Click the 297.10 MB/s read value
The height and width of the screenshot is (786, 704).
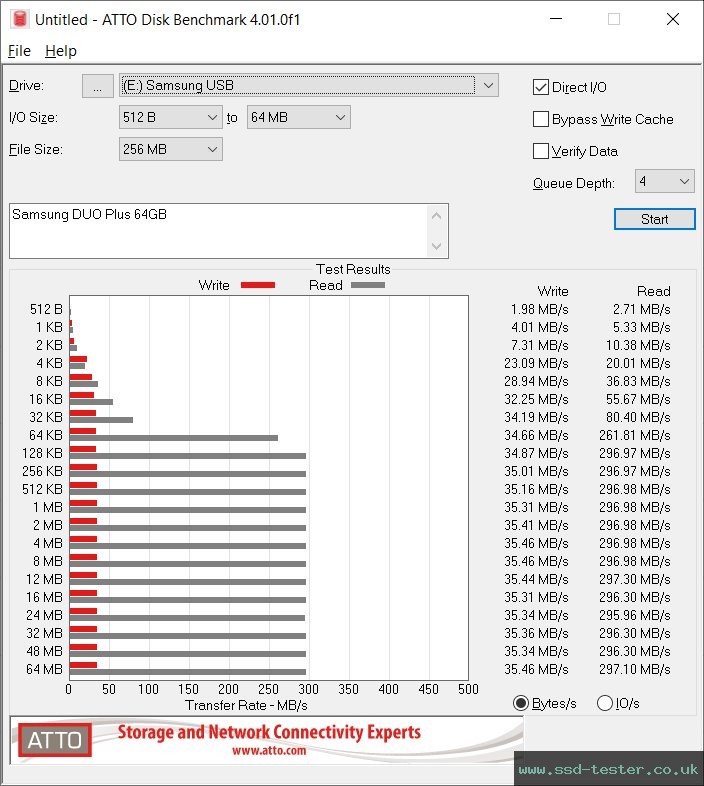(634, 669)
